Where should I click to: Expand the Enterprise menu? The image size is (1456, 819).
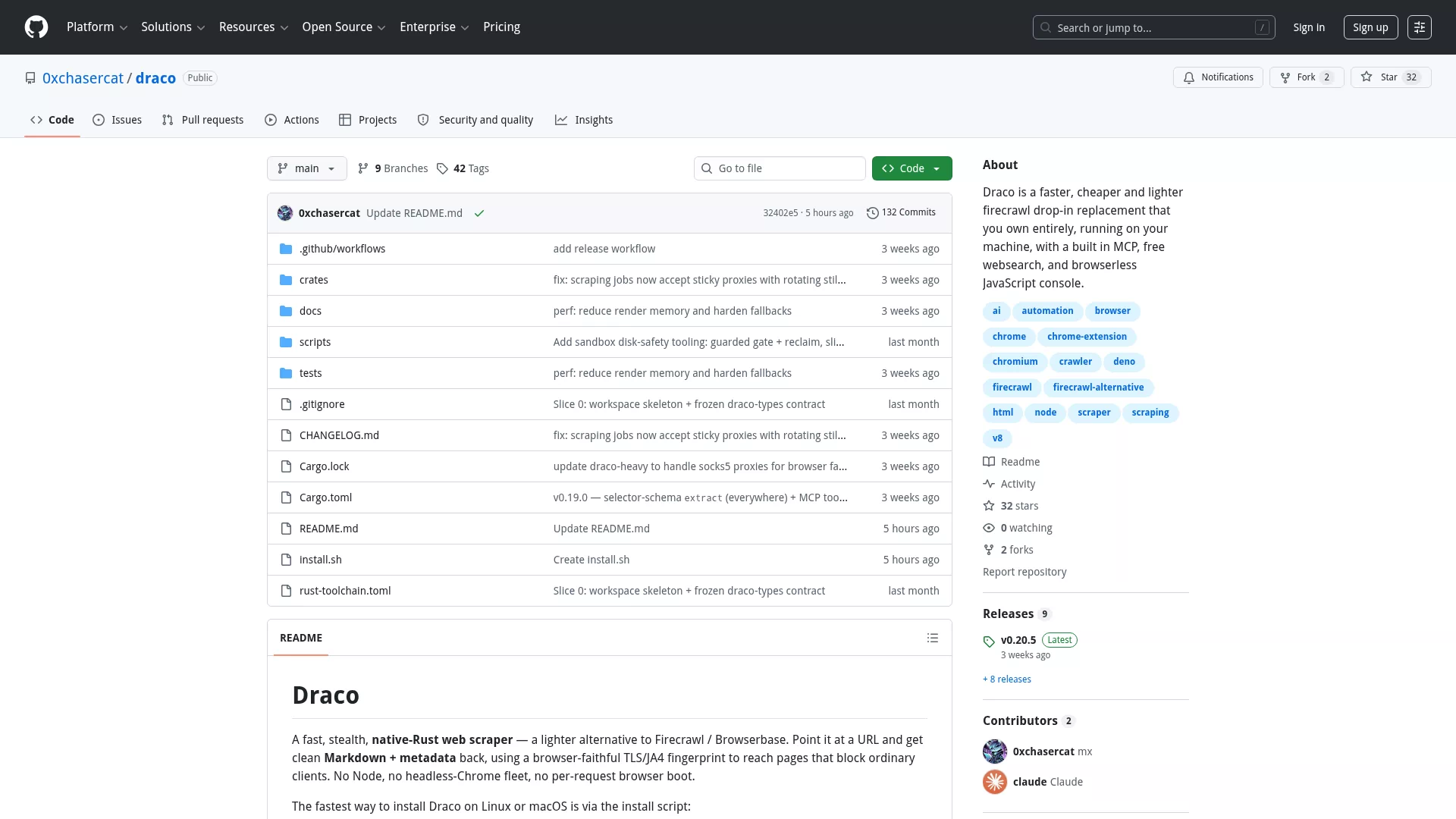pyautogui.click(x=434, y=27)
